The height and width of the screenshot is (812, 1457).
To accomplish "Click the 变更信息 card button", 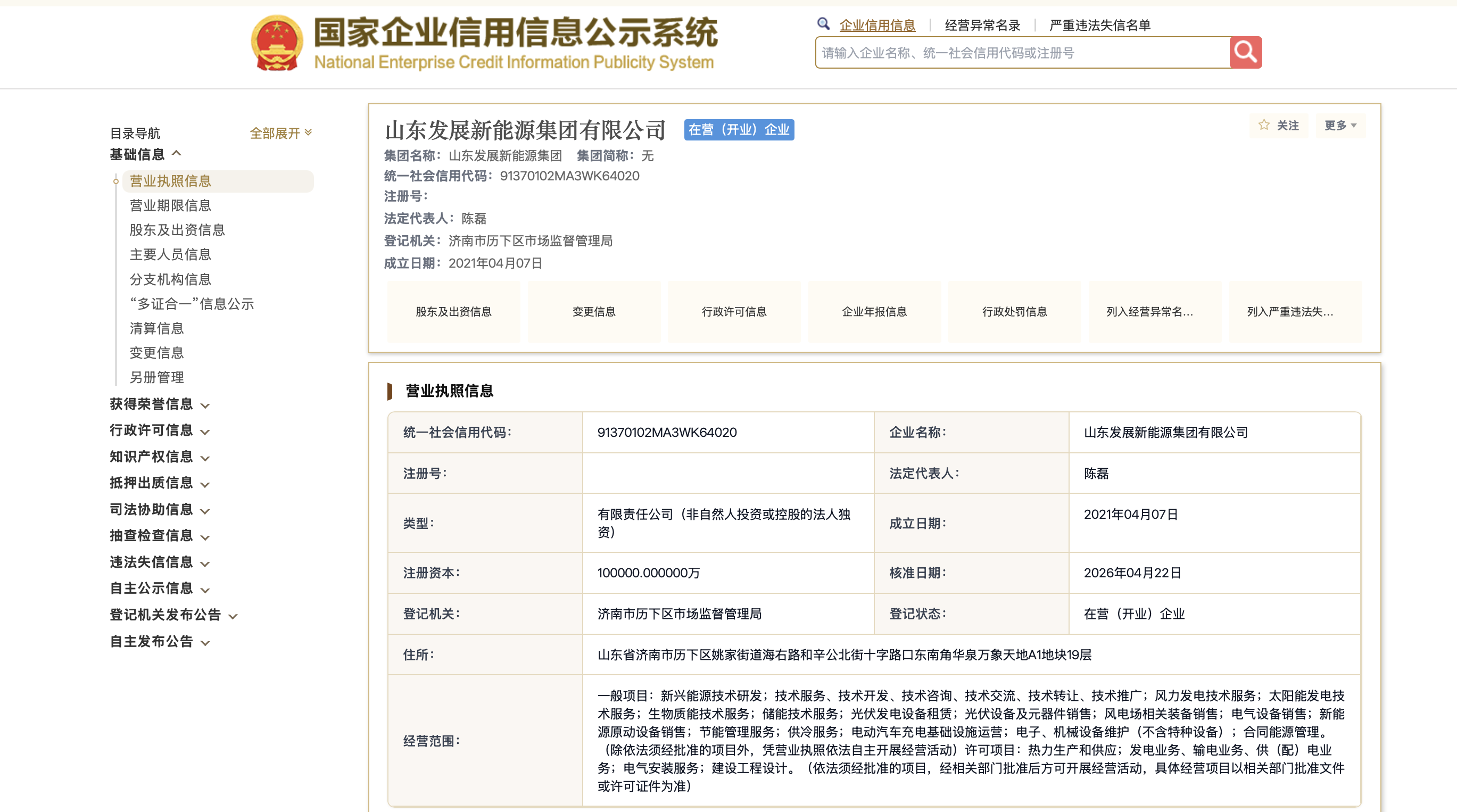I will (593, 312).
